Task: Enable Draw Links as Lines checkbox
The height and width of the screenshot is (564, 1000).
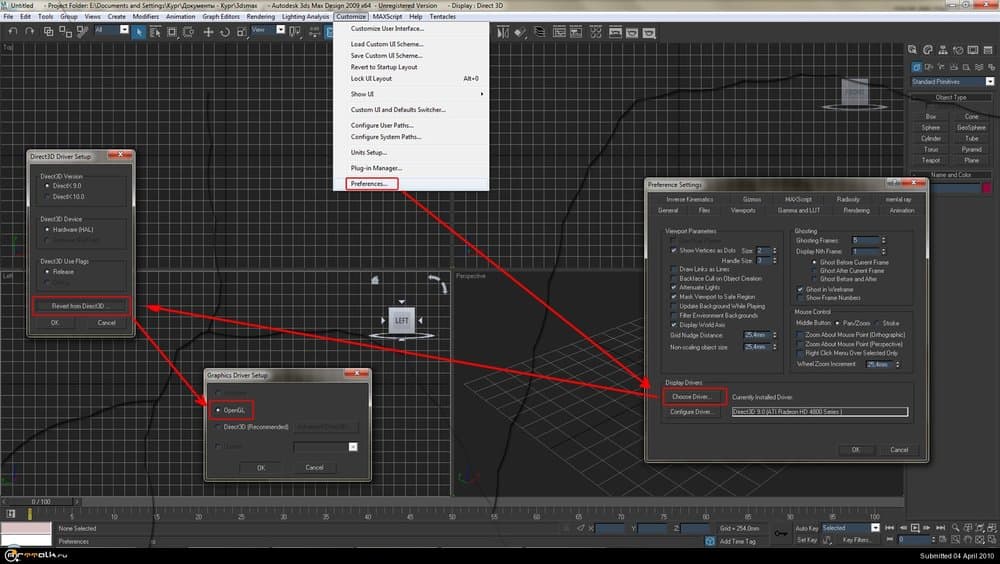Action: click(673, 269)
